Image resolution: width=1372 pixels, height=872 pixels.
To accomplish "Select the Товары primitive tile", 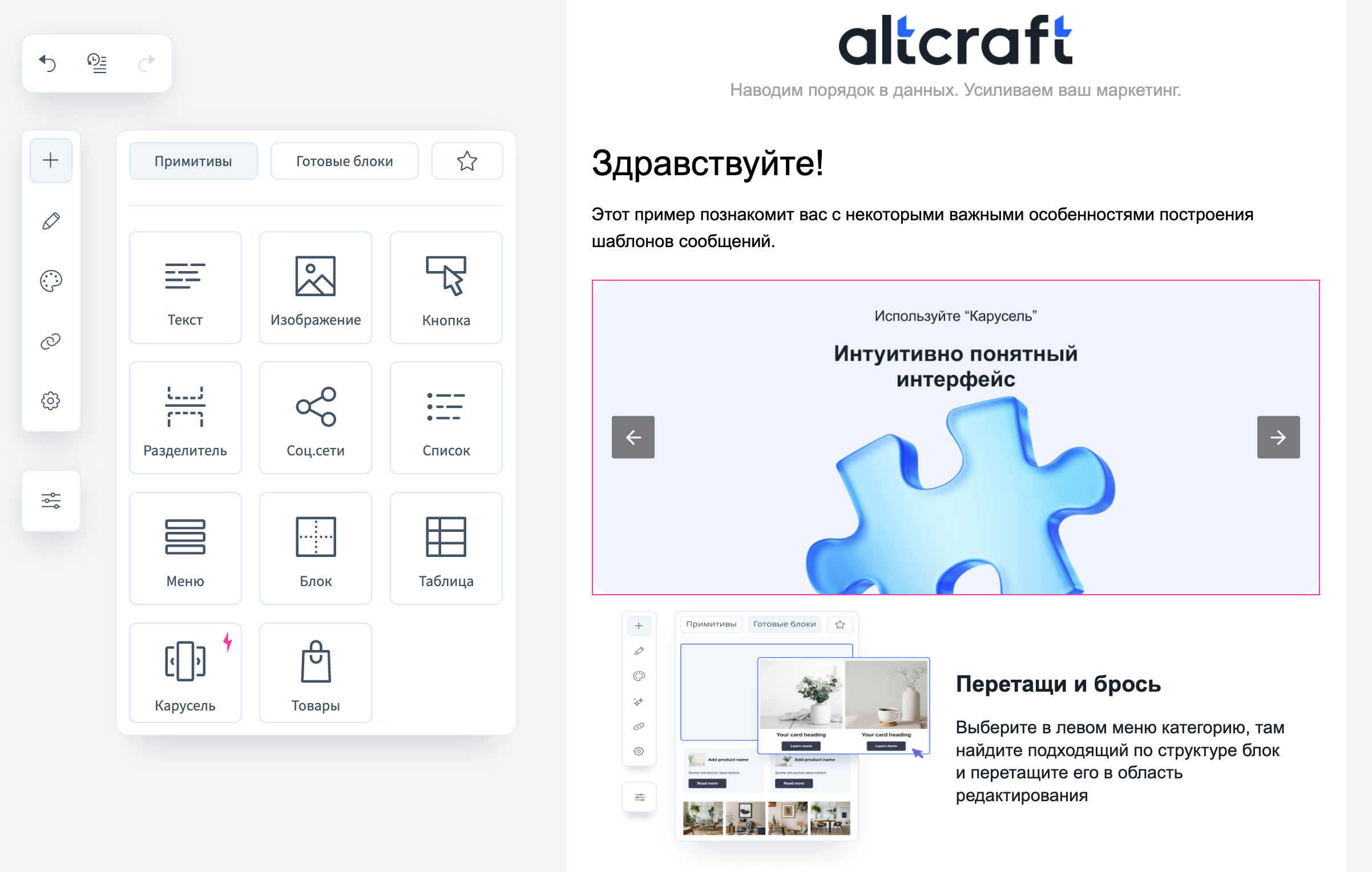I will [x=315, y=673].
